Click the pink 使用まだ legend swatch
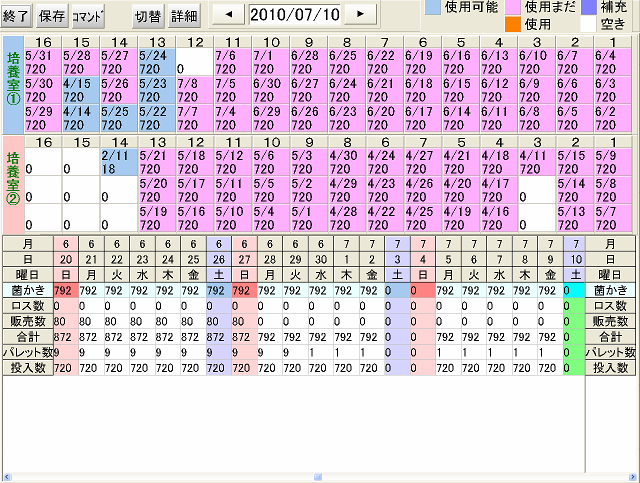This screenshot has width=640, height=483. click(513, 7)
